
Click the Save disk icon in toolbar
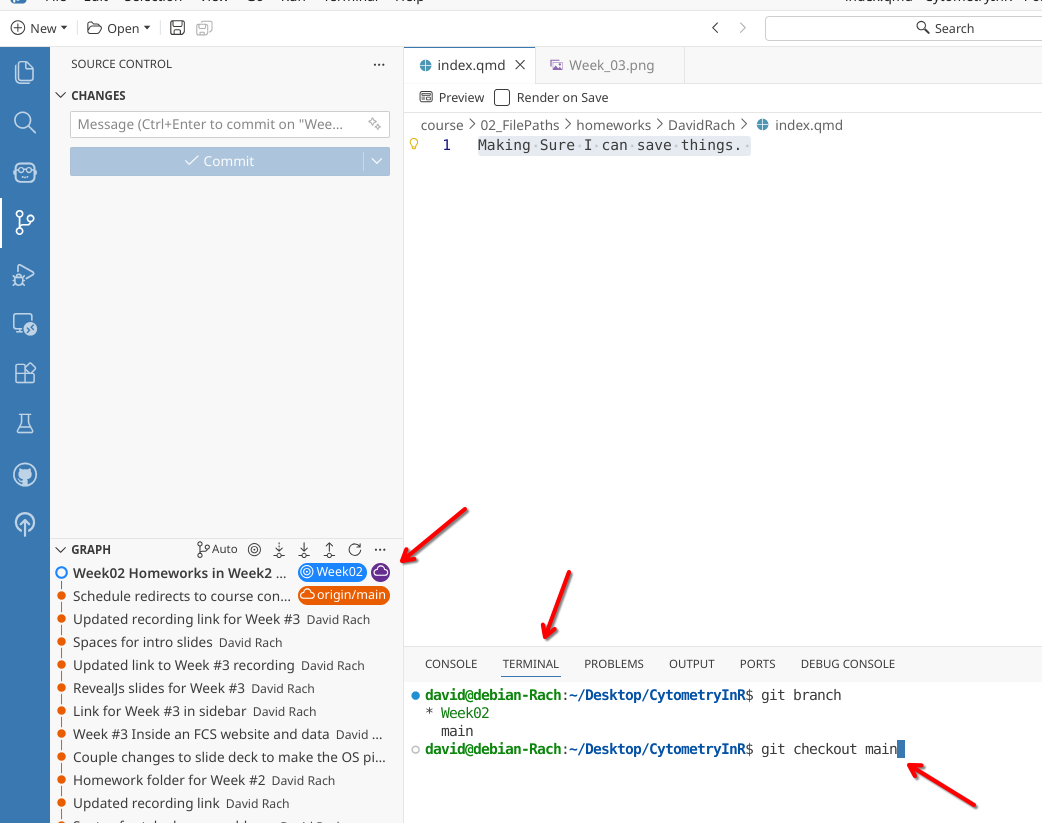point(177,28)
